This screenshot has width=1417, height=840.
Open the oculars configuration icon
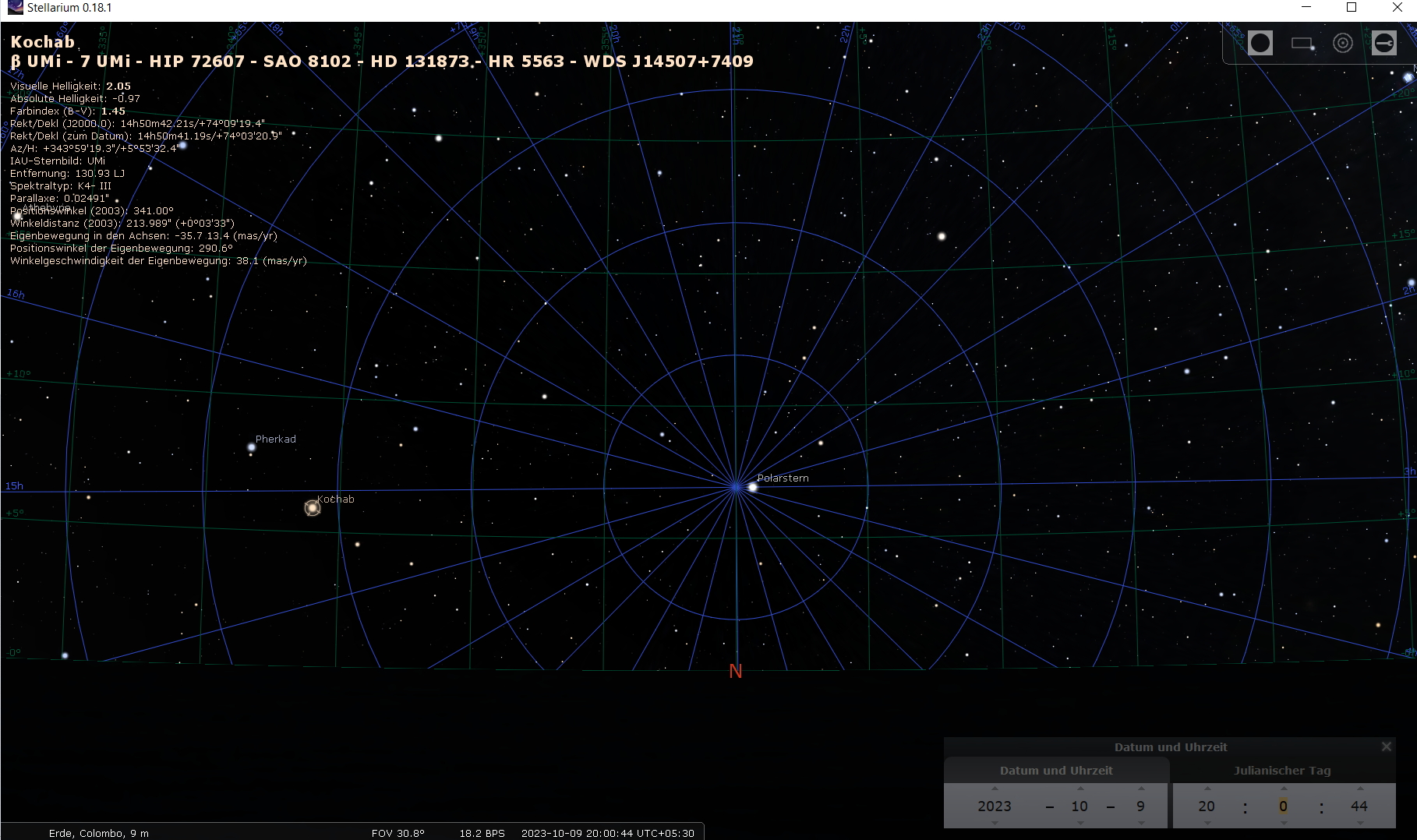1384,43
